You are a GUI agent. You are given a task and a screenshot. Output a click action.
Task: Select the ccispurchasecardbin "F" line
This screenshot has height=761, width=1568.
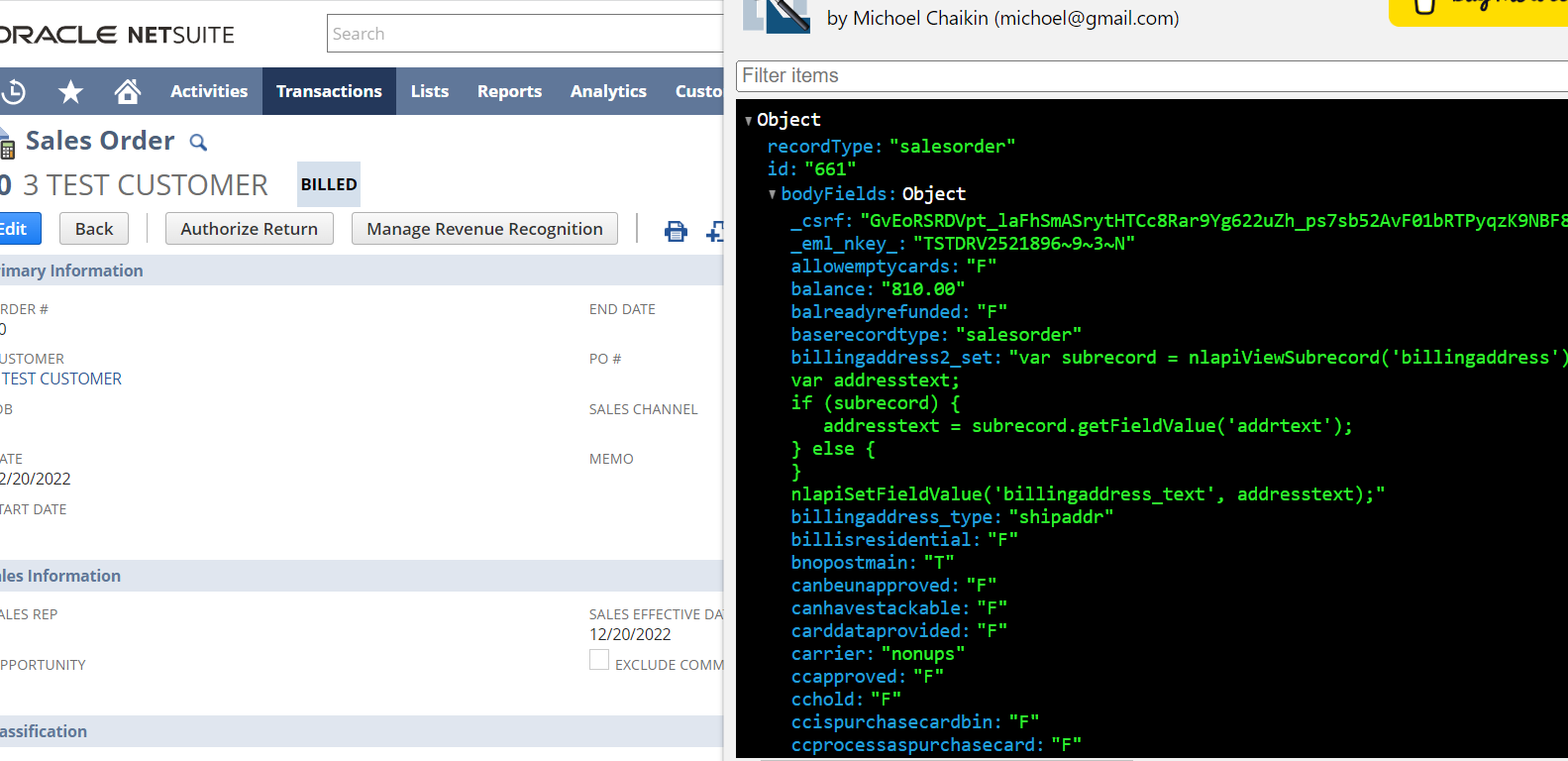click(x=915, y=722)
